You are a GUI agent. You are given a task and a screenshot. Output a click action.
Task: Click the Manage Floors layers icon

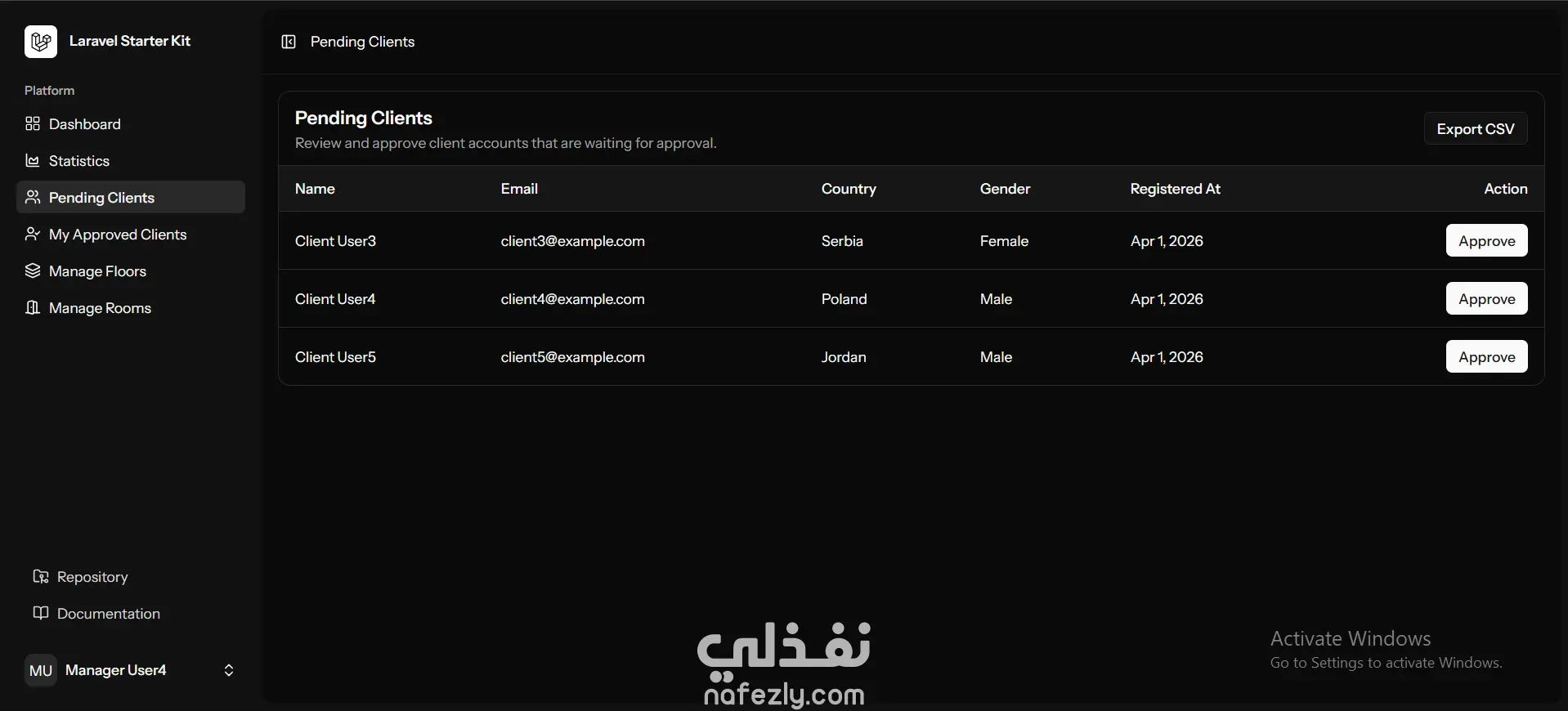pos(33,271)
